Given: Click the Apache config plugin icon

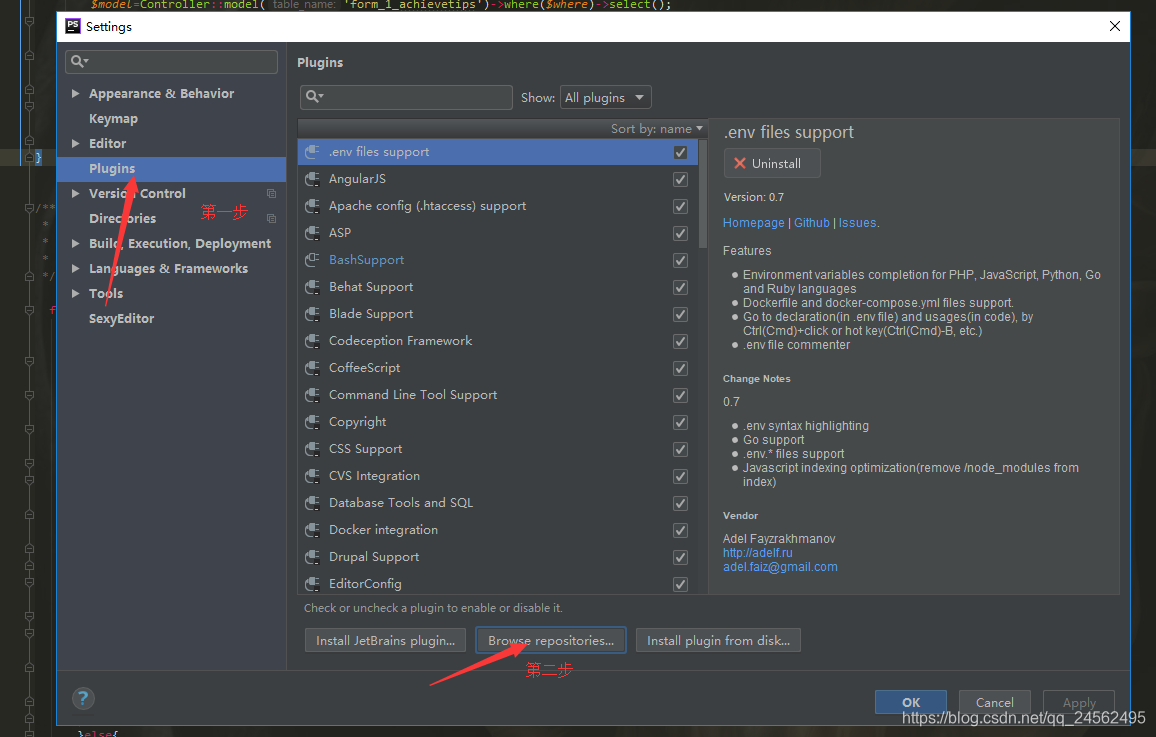Looking at the screenshot, I should coord(313,206).
